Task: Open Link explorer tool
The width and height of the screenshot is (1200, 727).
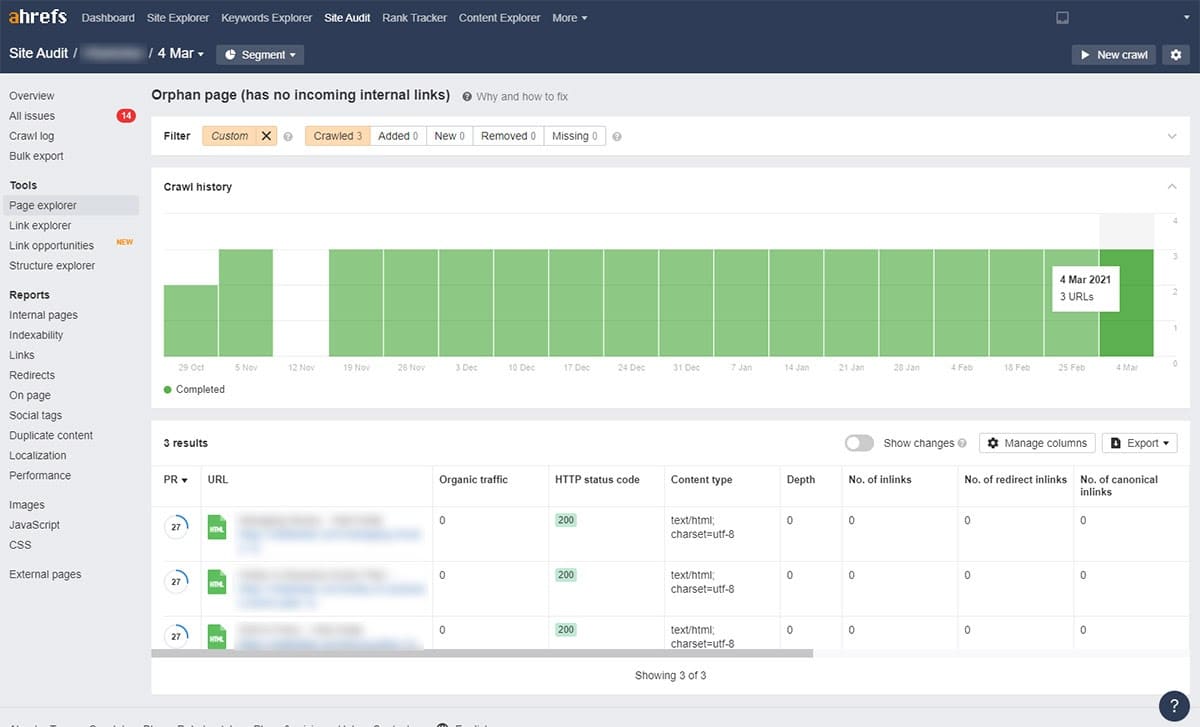Action: 40,225
